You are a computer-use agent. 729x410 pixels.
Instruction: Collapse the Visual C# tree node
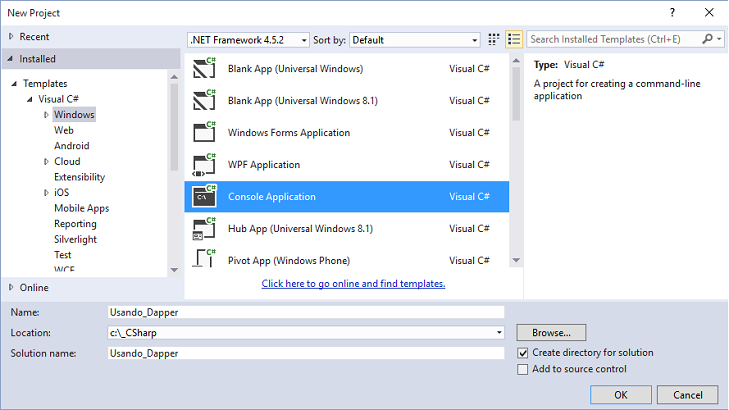tap(30, 99)
